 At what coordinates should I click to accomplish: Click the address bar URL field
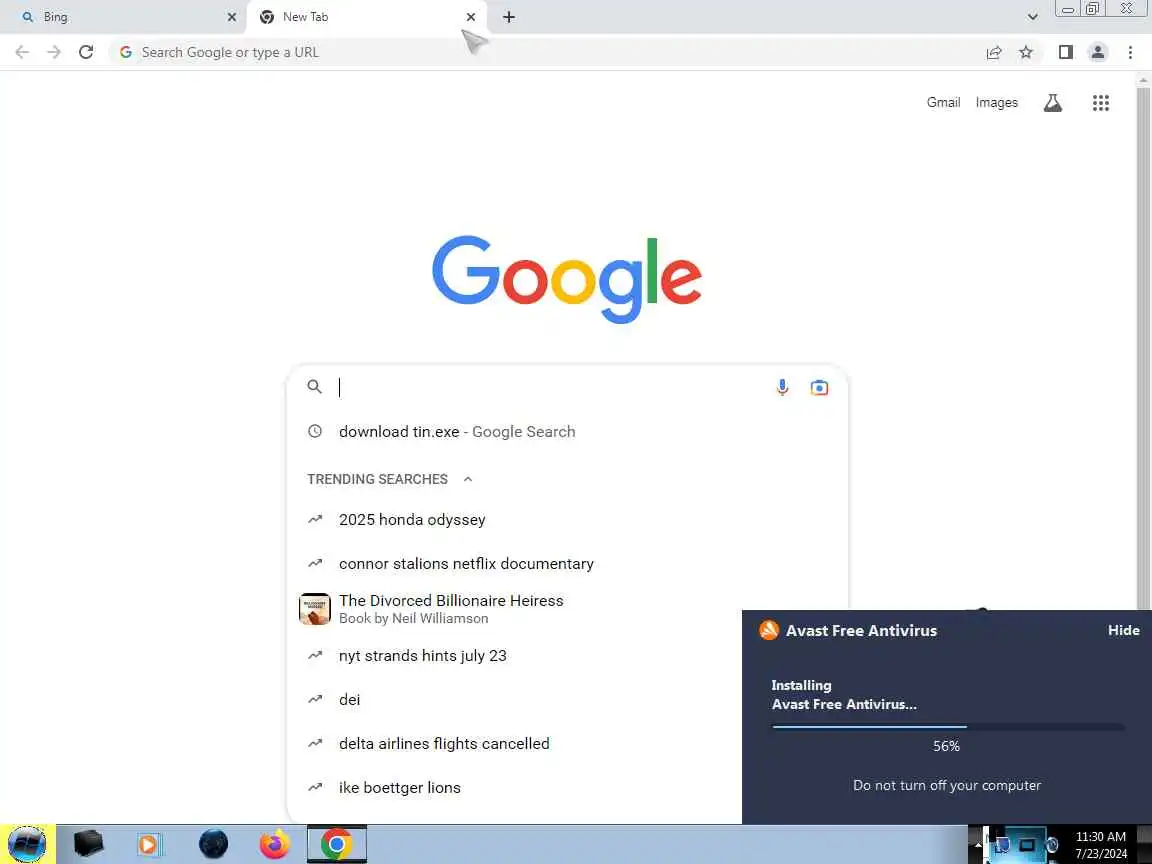click(x=544, y=52)
